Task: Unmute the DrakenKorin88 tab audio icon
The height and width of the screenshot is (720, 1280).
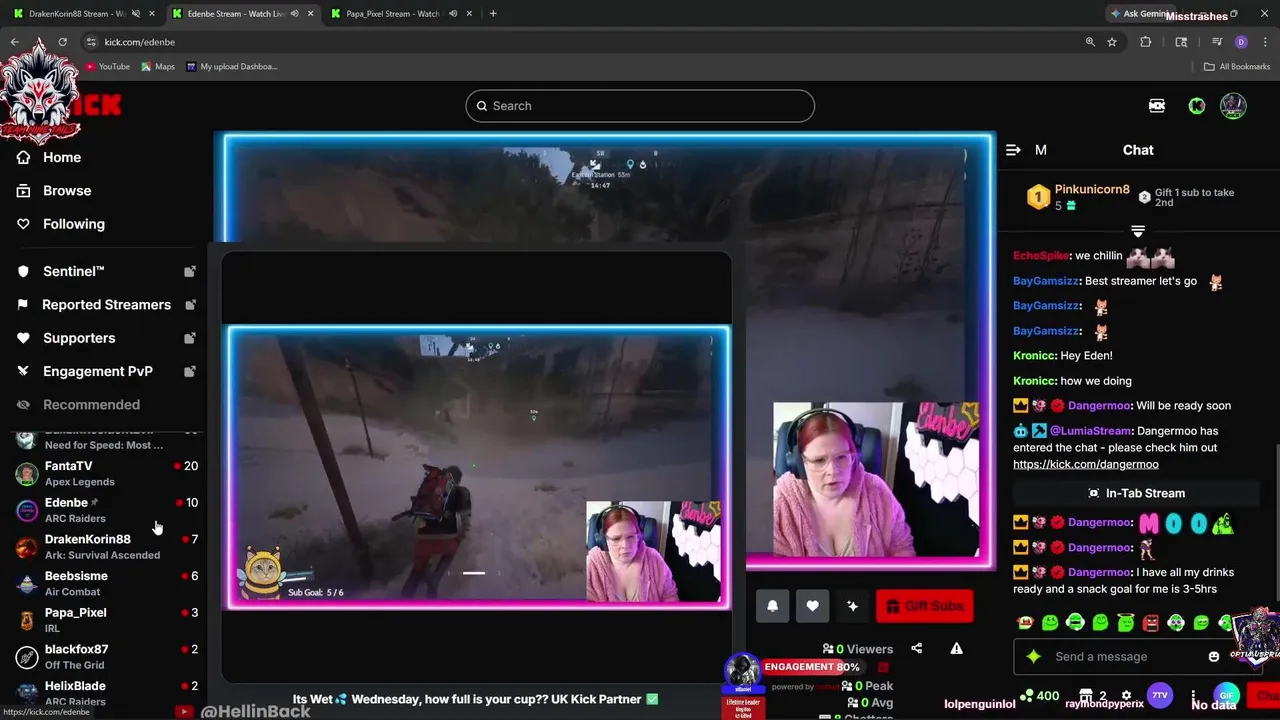Action: [x=136, y=14]
